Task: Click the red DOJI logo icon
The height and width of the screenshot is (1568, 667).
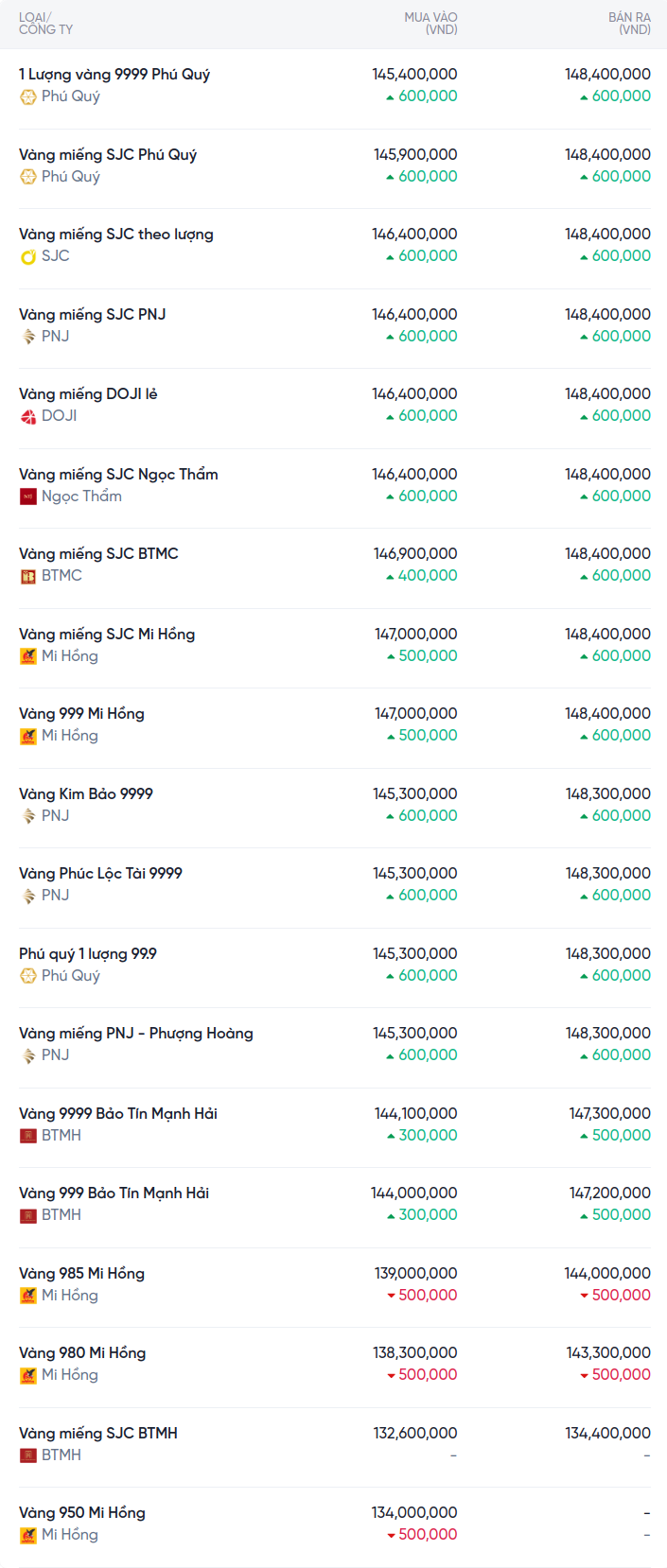Action: (28, 416)
